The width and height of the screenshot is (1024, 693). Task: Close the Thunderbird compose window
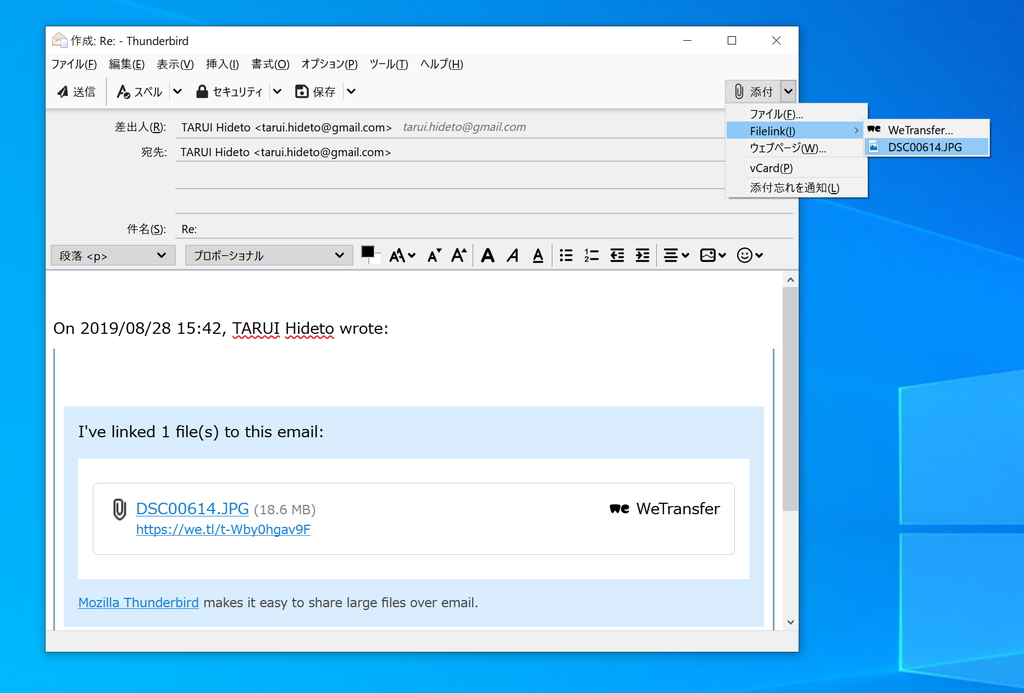[776, 40]
